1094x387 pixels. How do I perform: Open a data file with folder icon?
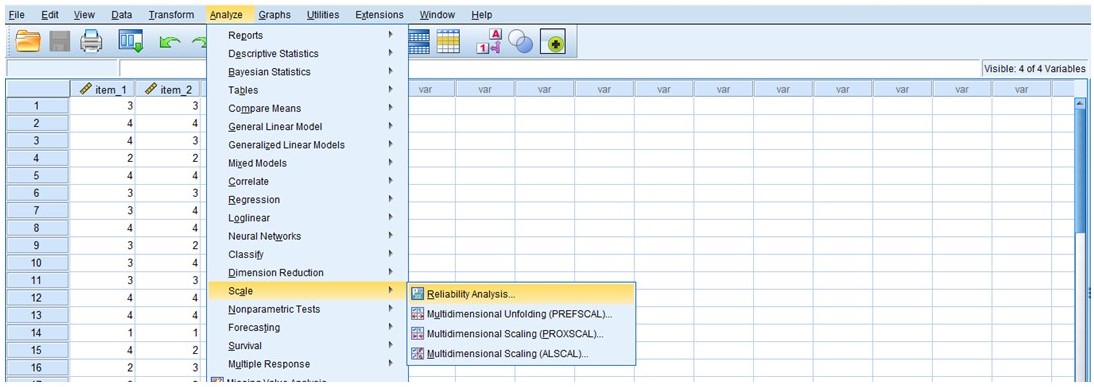point(29,43)
